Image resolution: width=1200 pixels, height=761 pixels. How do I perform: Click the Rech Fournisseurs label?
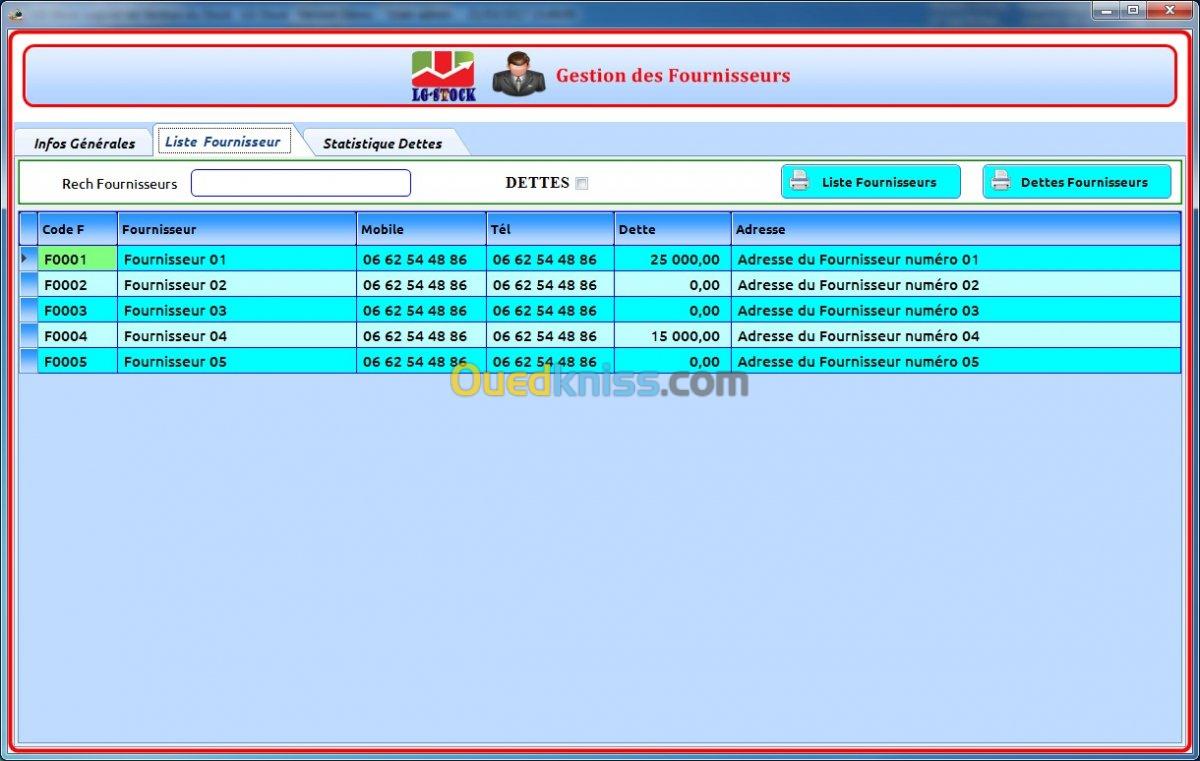click(x=120, y=184)
